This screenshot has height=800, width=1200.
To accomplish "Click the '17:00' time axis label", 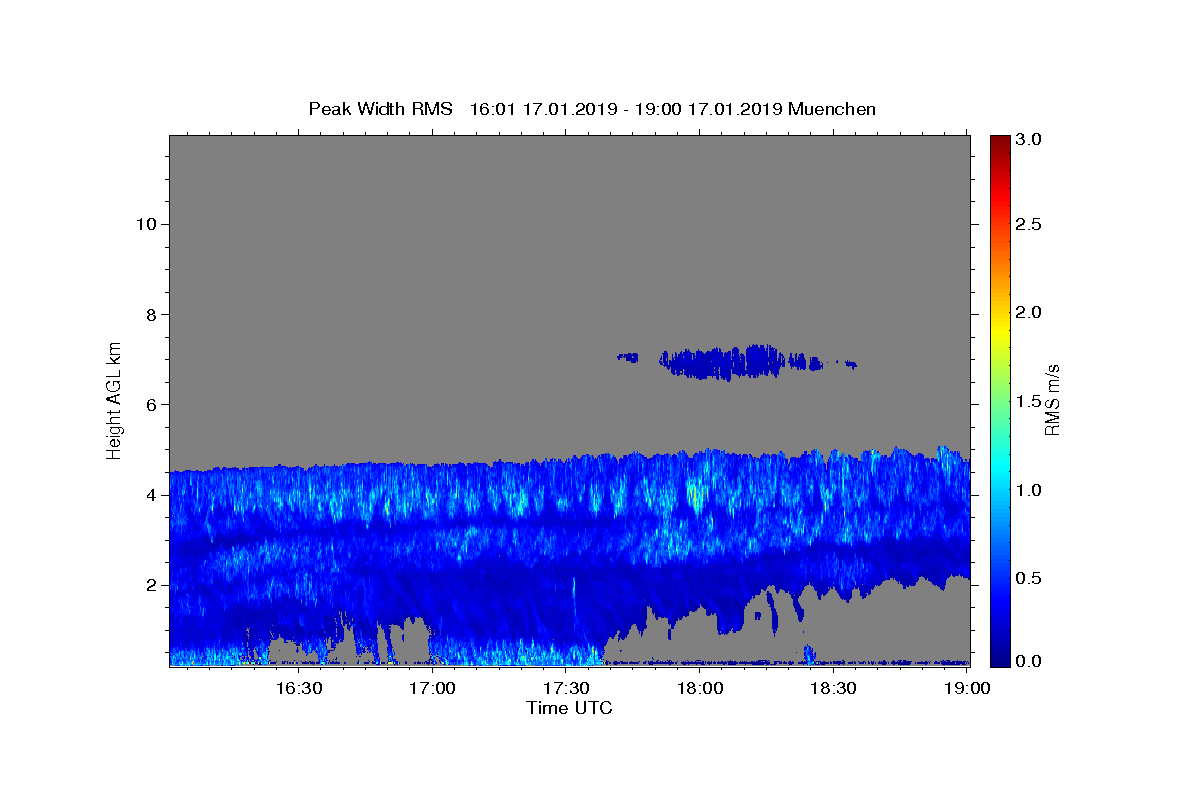I will [433, 688].
